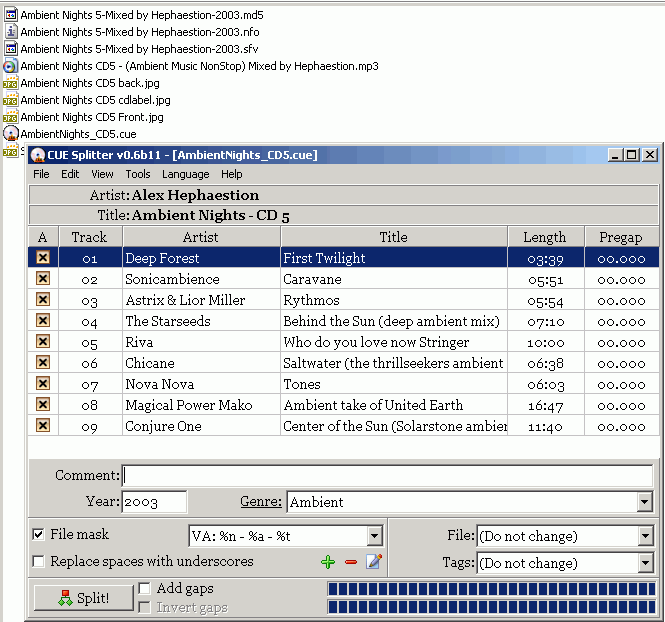Screen dimensions: 665x622
Task: Toggle the File mask checkbox
Action: (x=38, y=534)
